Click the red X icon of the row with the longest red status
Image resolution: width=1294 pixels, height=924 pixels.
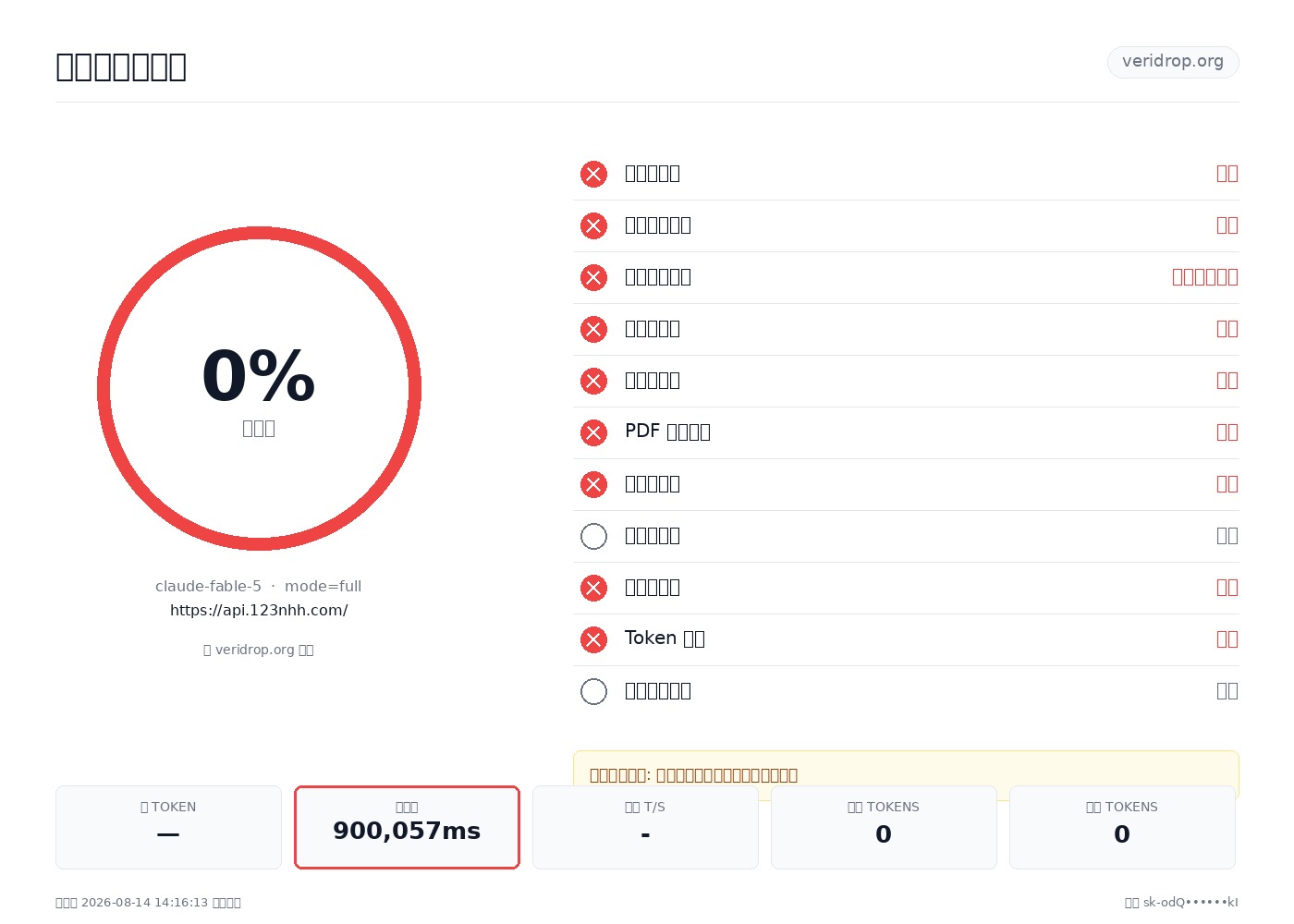click(593, 277)
